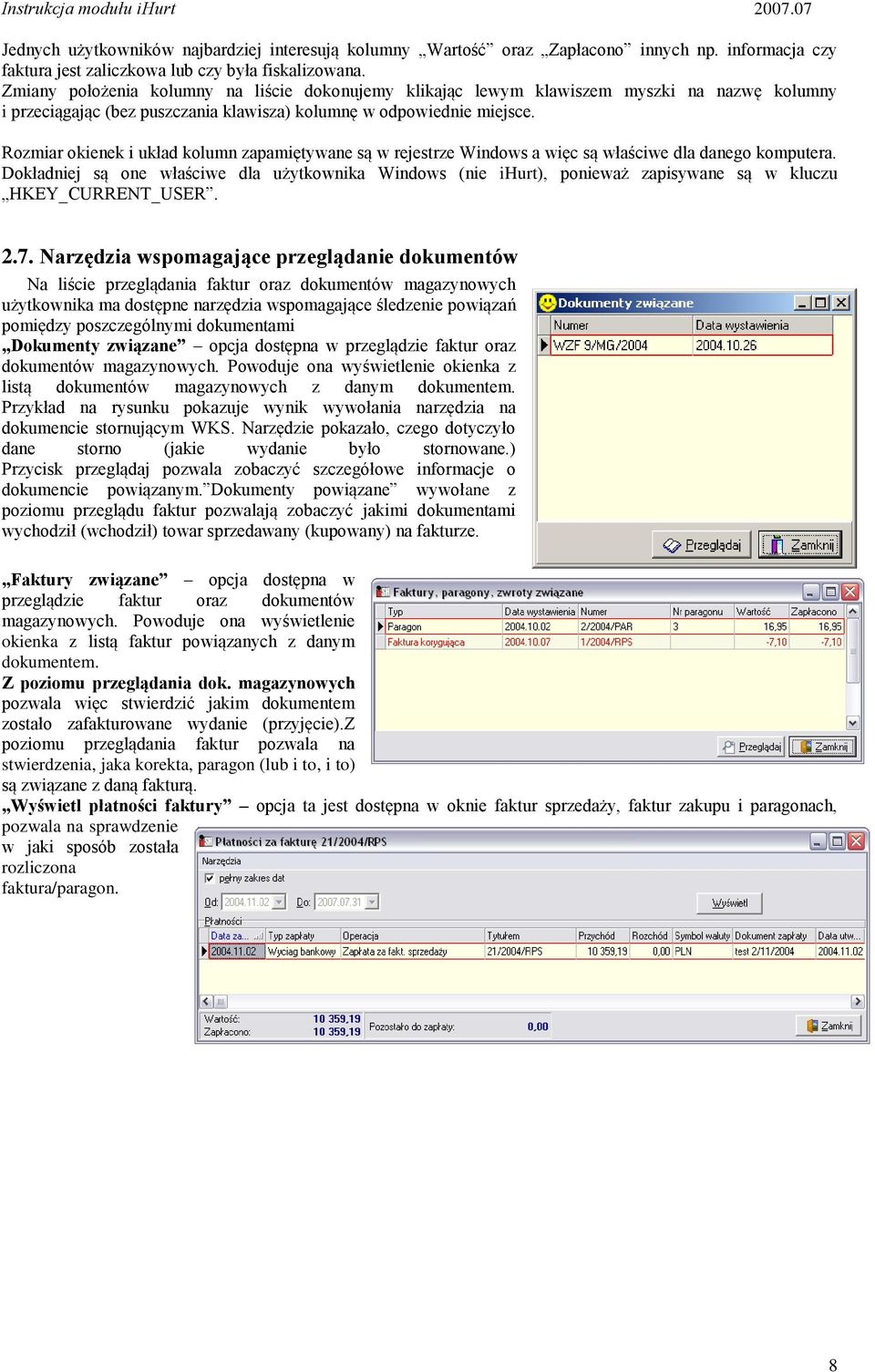Click the Wyświetl button
Image resolution: width=875 pixels, height=1372 pixels.
coord(729,903)
